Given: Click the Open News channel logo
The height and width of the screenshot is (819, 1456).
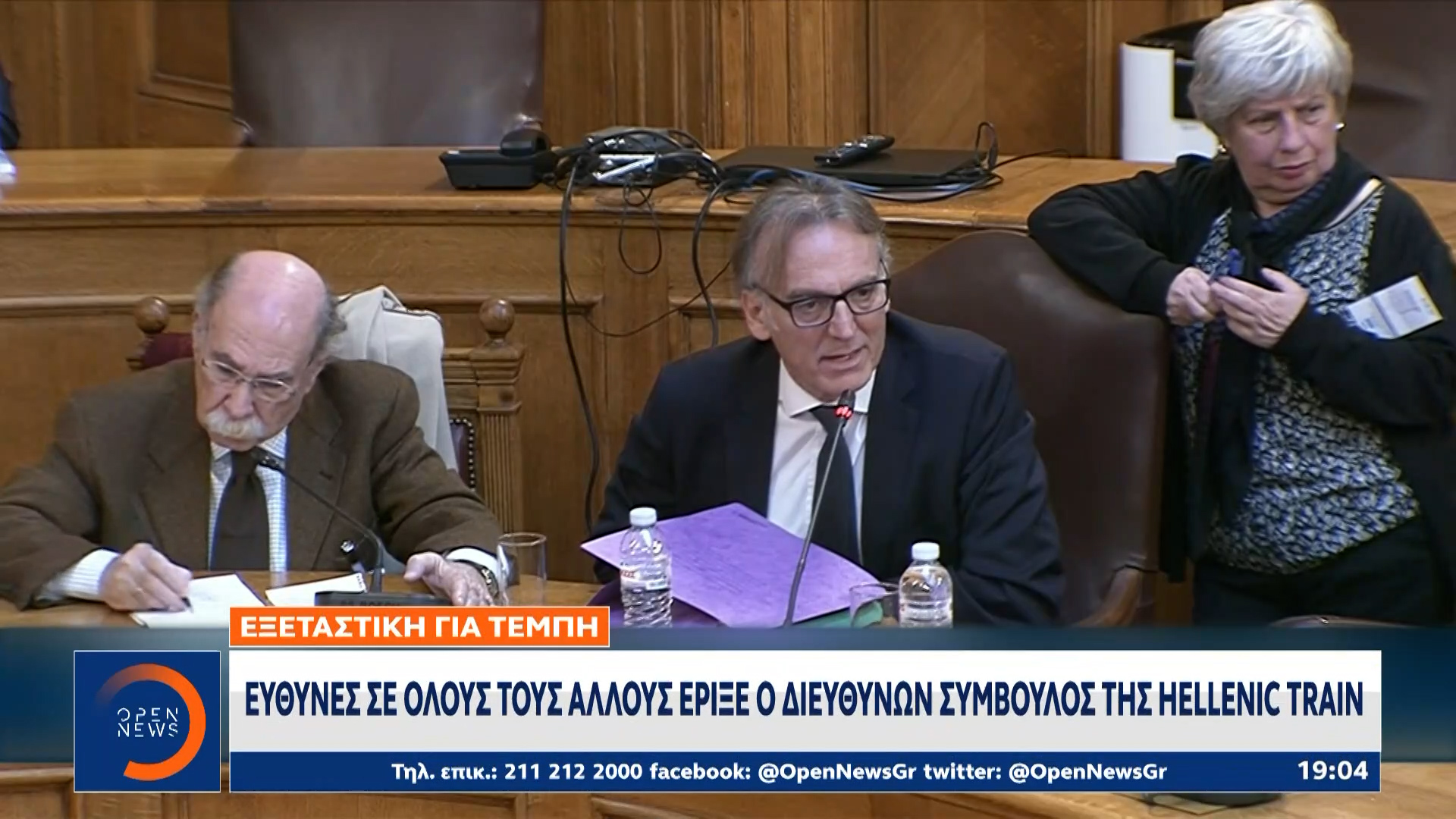Looking at the screenshot, I should 147,721.
